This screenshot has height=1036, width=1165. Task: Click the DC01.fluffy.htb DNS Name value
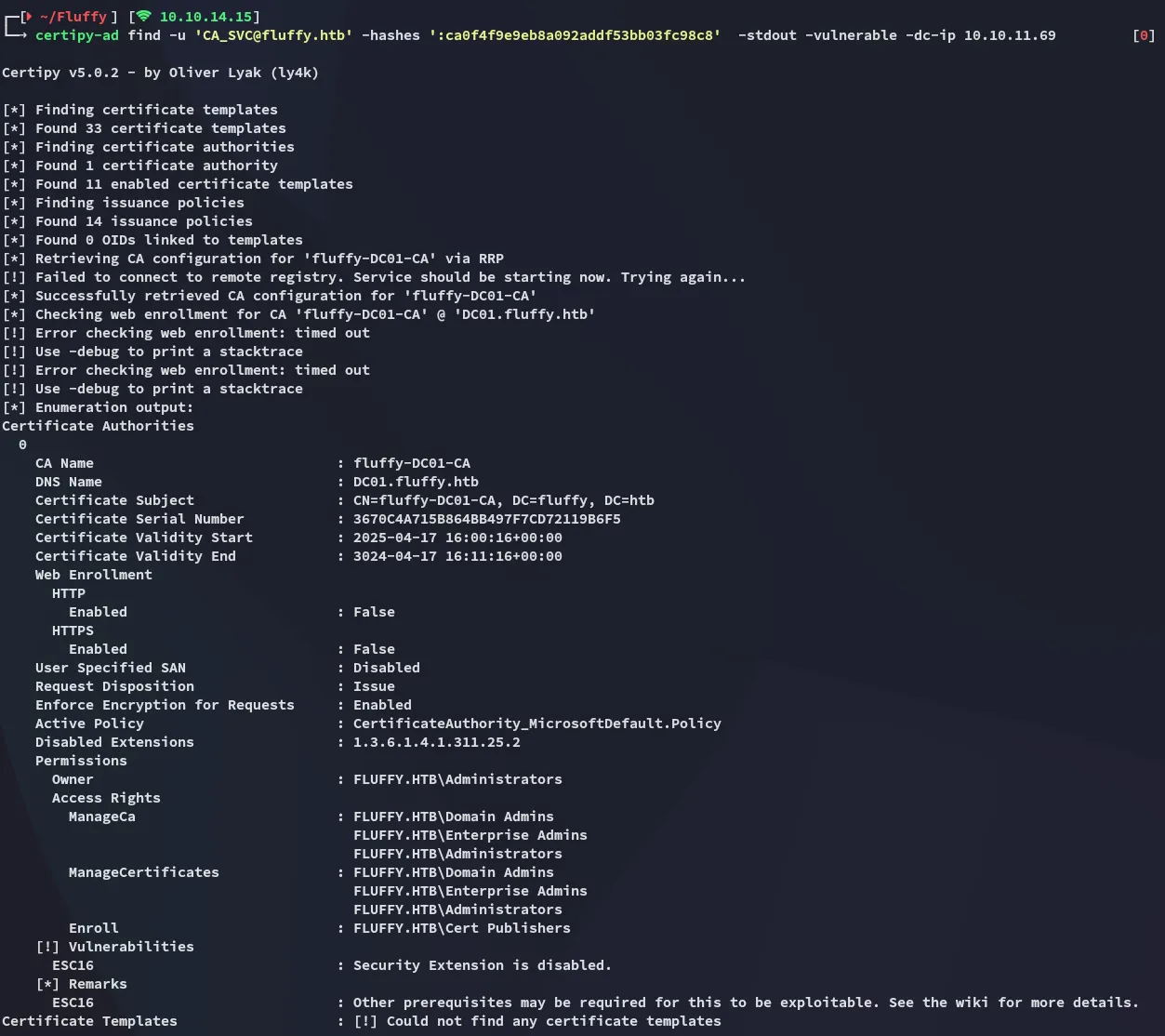point(416,482)
